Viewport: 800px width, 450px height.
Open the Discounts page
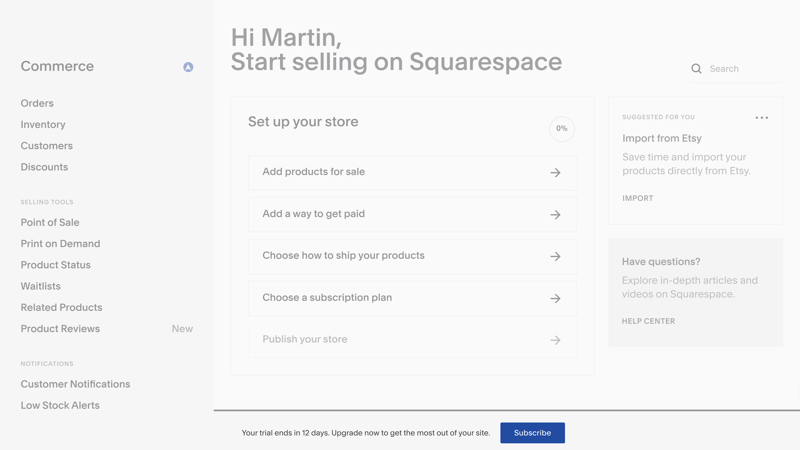44,167
